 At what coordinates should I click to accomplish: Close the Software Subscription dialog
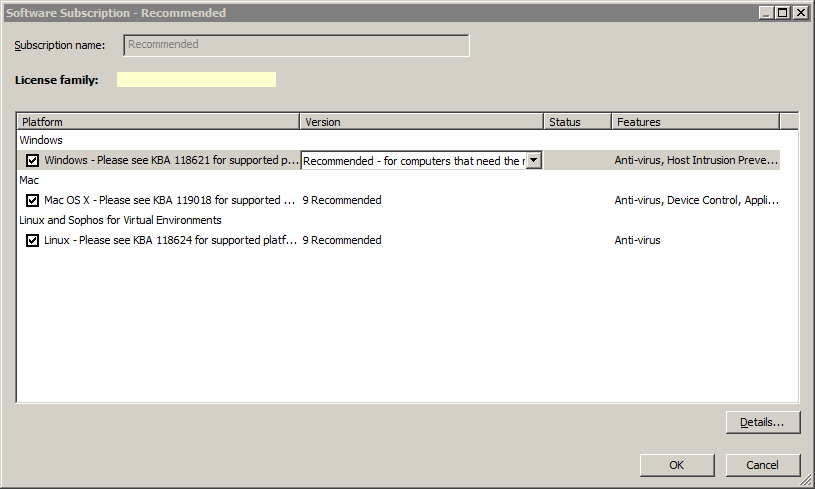click(x=800, y=13)
